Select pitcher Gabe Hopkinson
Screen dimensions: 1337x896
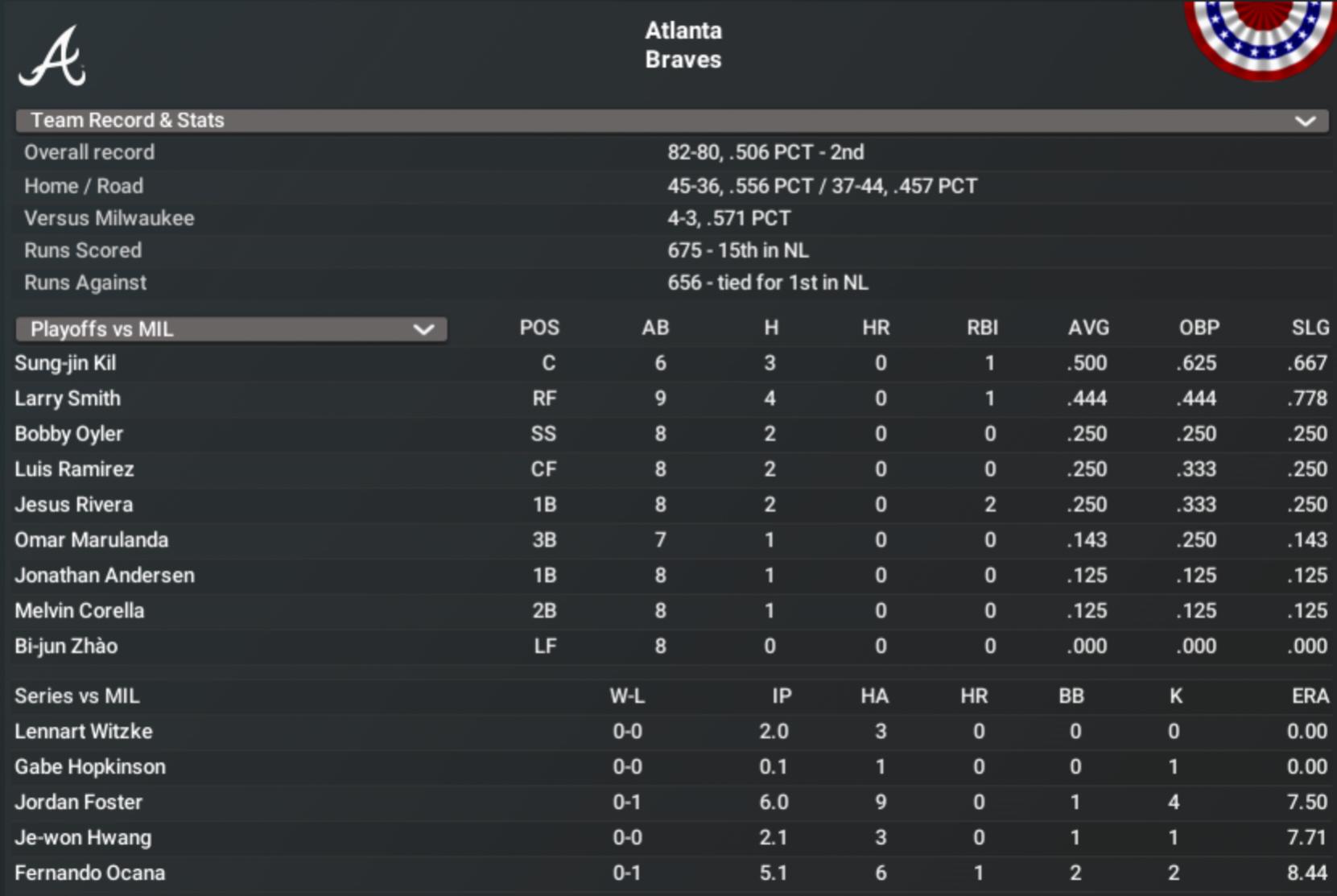pos(90,767)
